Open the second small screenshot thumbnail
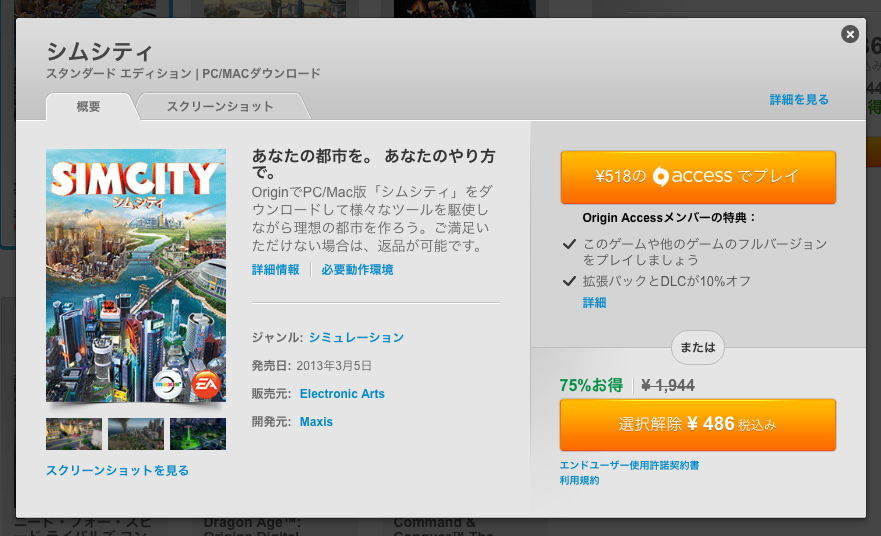Screen dimensions: 881x536 (x=136, y=434)
